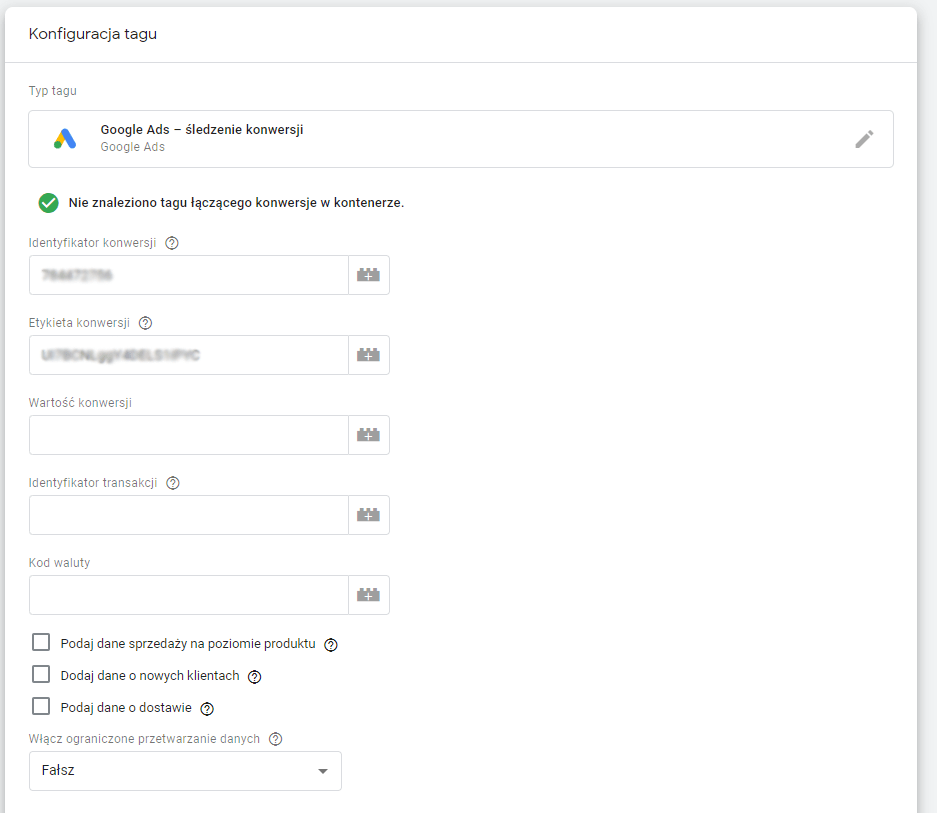The width and height of the screenshot is (937, 813).
Task: Show help for Identyfikator konwersji
Action: pyautogui.click(x=172, y=243)
